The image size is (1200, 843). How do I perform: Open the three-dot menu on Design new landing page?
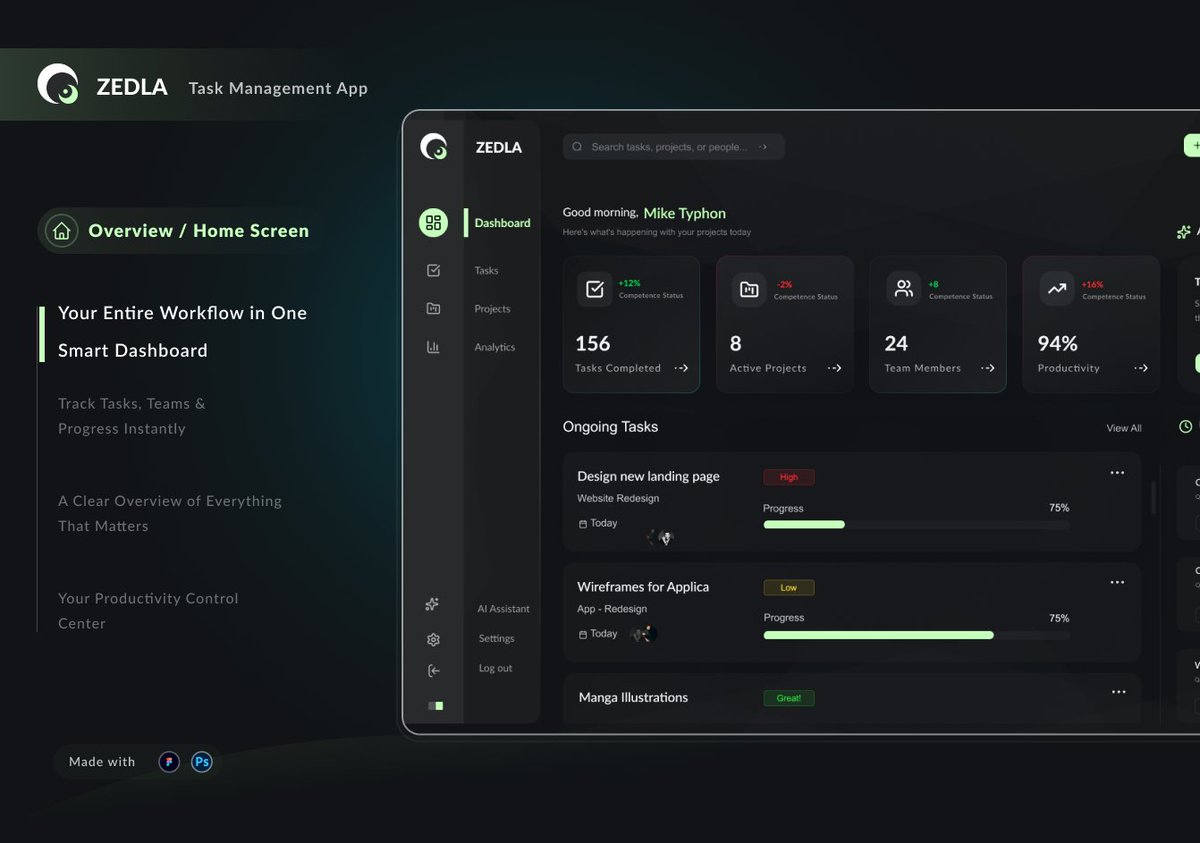pyautogui.click(x=1117, y=472)
